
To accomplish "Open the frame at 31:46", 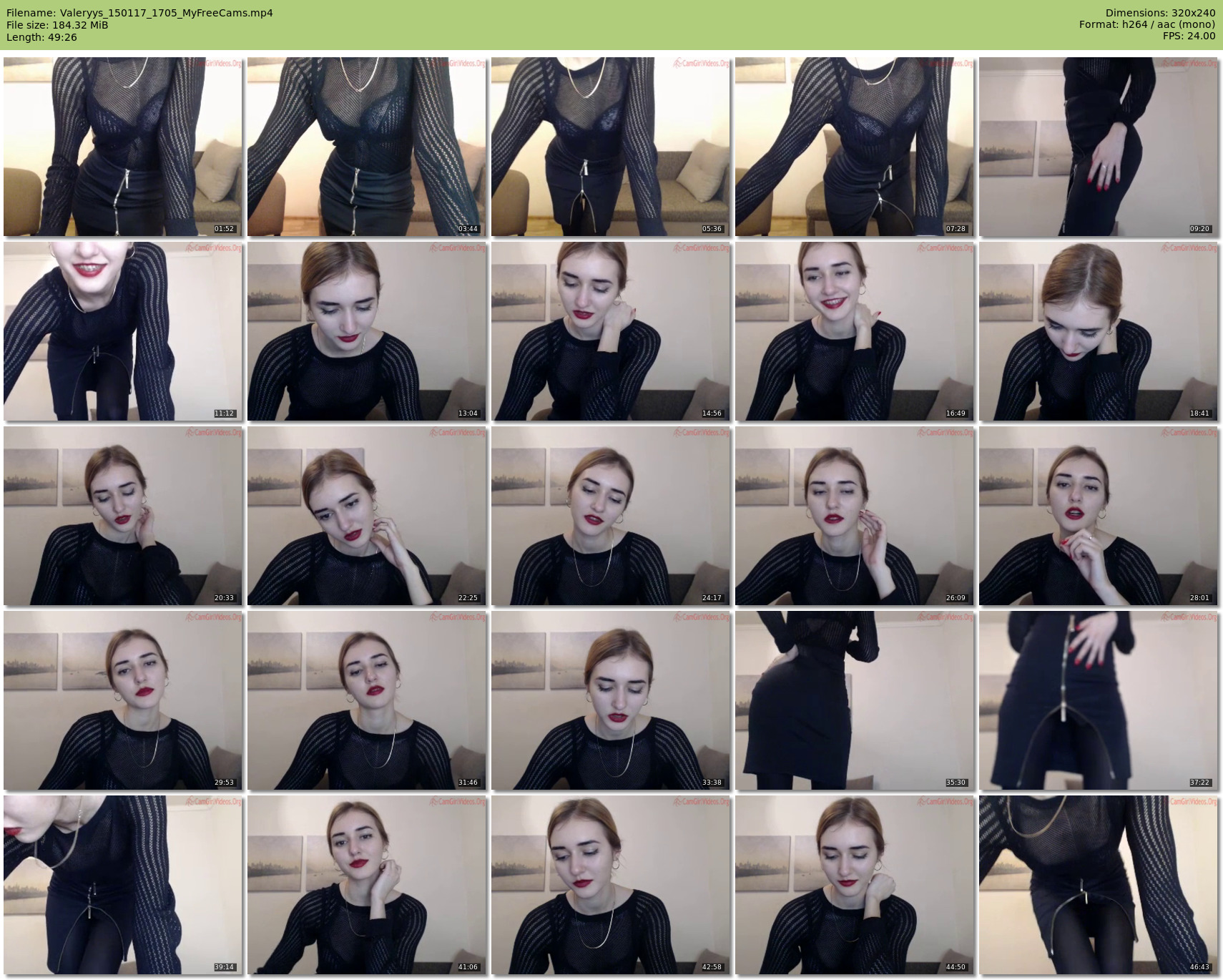I will [x=366, y=700].
